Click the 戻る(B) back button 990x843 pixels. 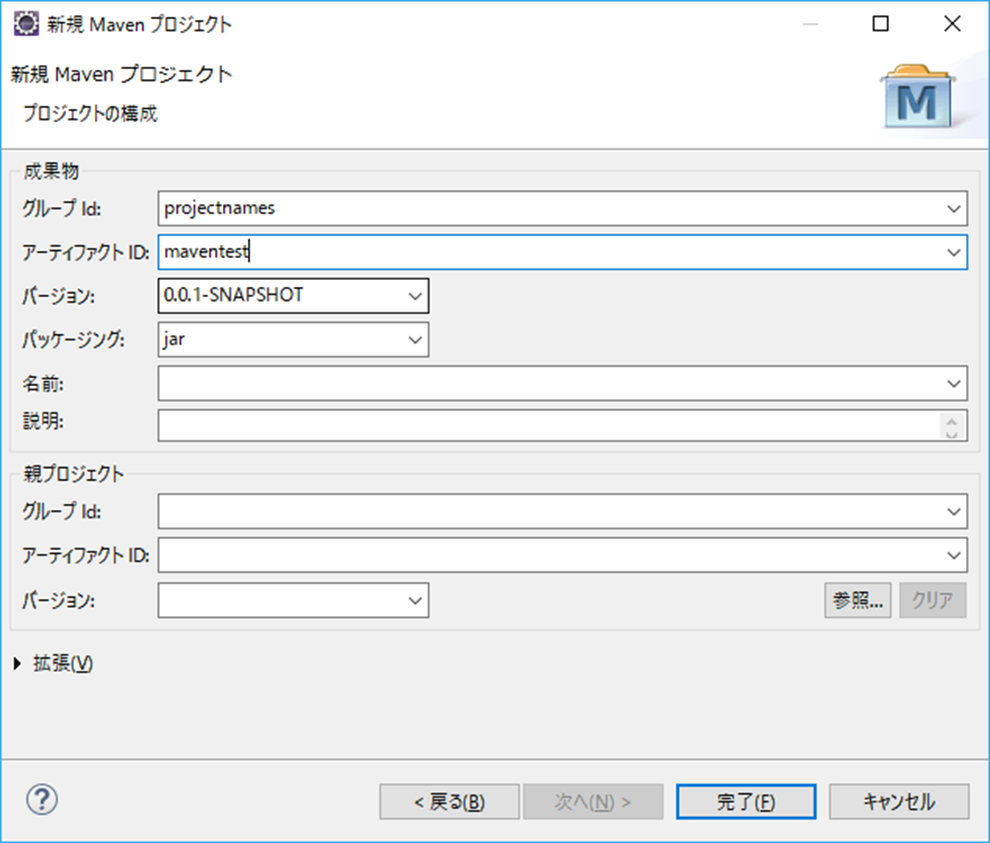450,802
